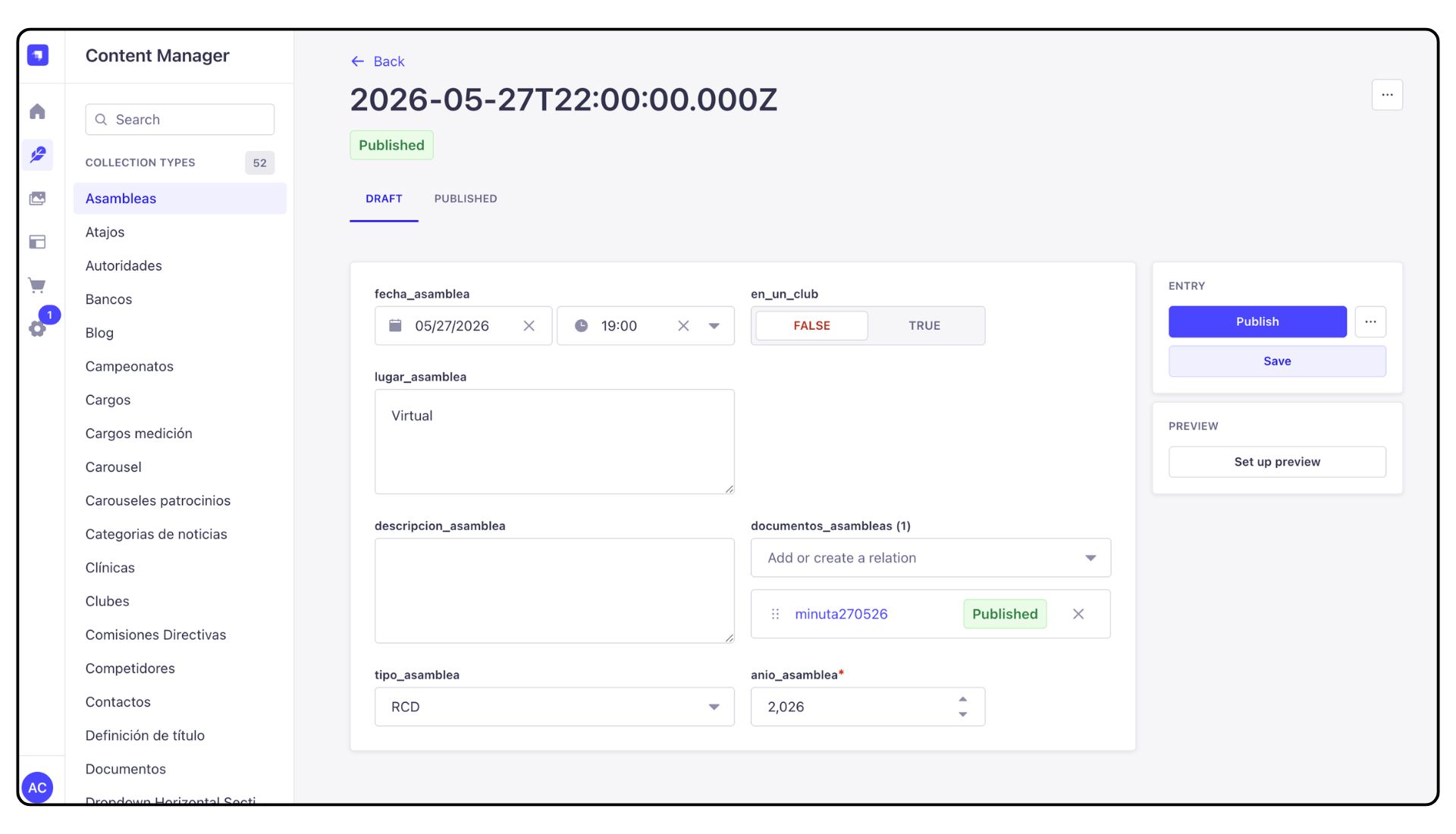Click Set up preview button
1456x834 pixels.
1277,462
